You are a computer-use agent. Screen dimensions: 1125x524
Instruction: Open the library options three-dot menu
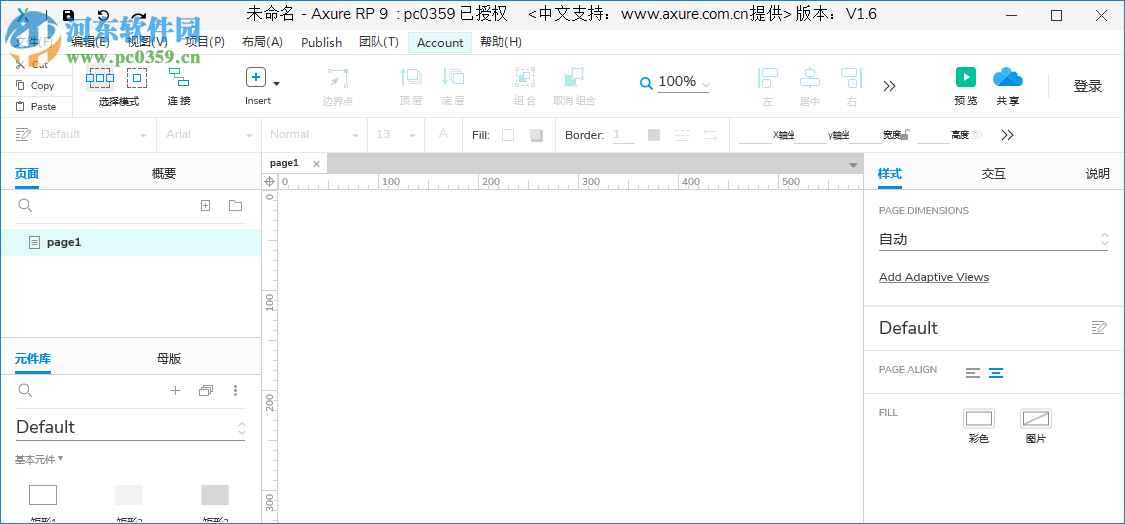click(235, 390)
